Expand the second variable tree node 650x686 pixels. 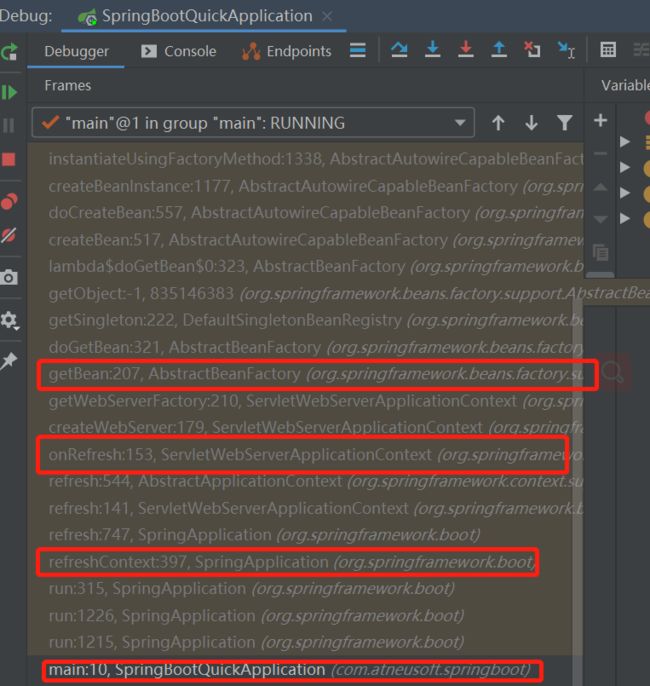coord(625,168)
